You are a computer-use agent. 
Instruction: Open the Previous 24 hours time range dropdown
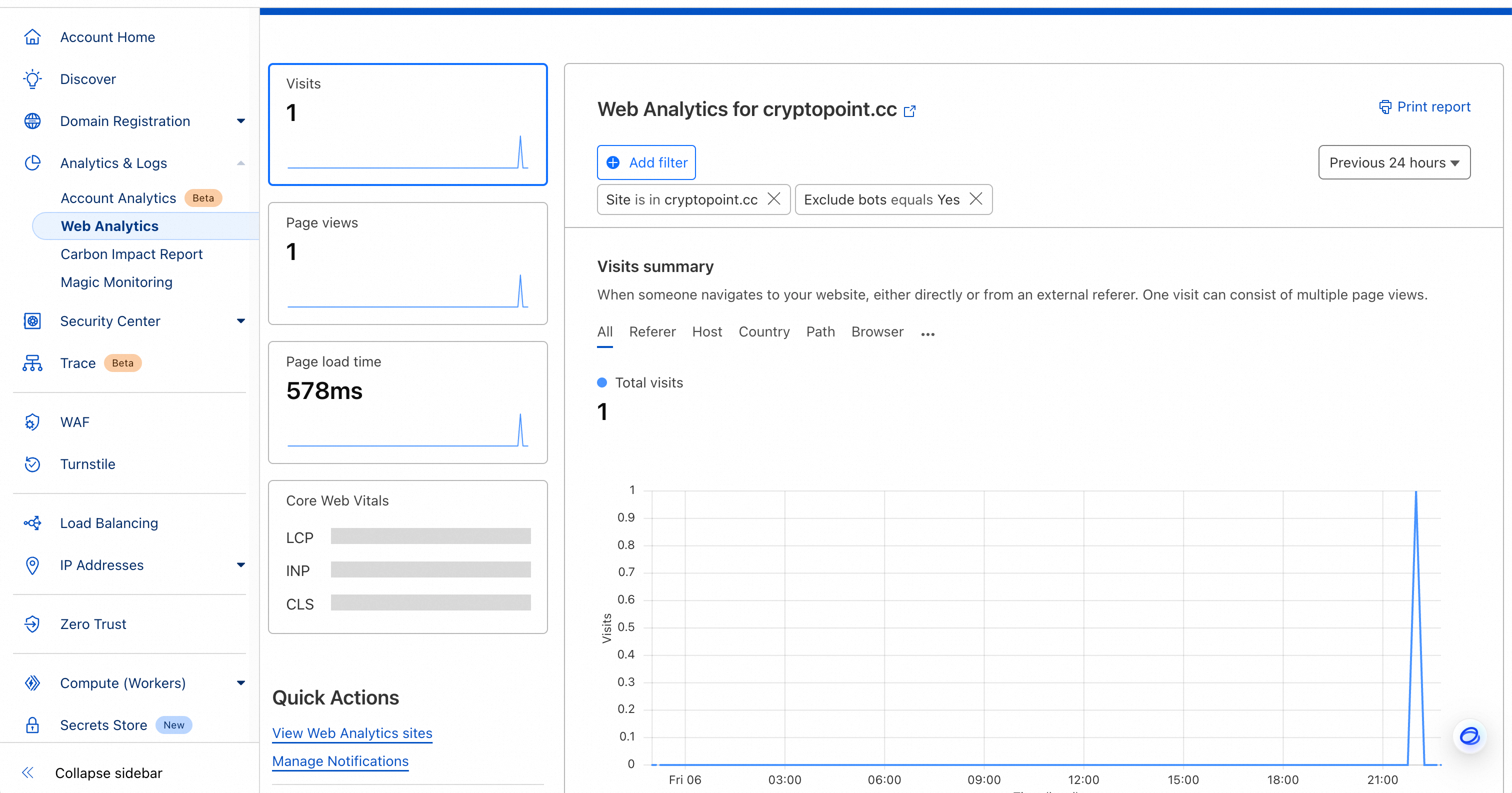1394,162
